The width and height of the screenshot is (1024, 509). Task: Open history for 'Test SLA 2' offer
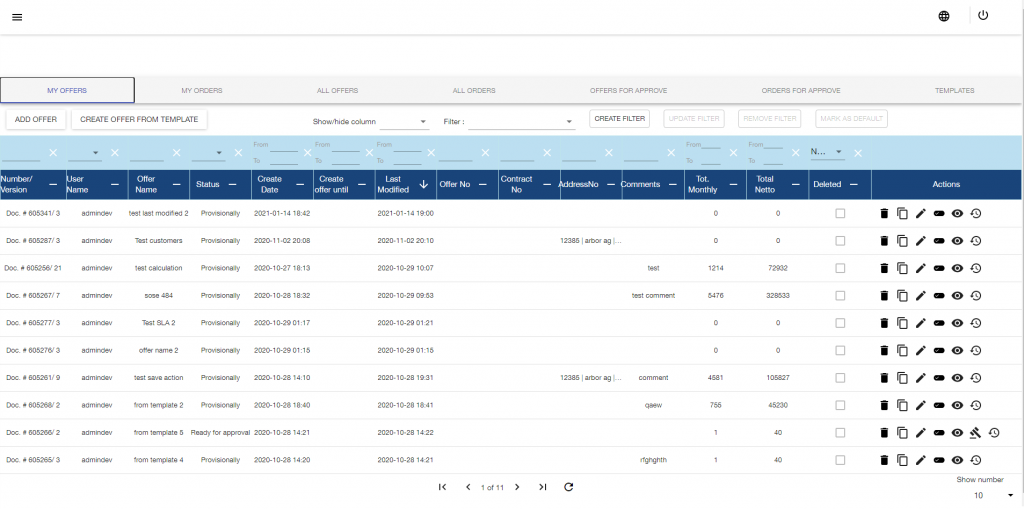975,323
